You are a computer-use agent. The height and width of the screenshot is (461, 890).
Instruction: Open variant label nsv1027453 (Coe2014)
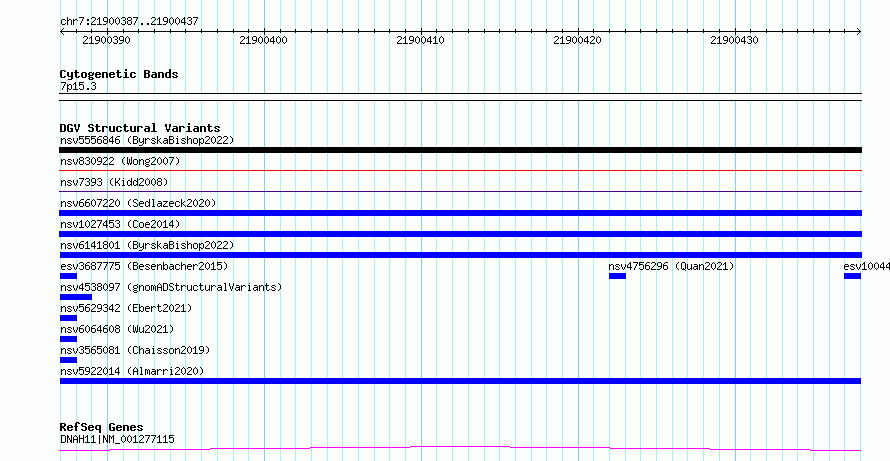tap(120, 224)
